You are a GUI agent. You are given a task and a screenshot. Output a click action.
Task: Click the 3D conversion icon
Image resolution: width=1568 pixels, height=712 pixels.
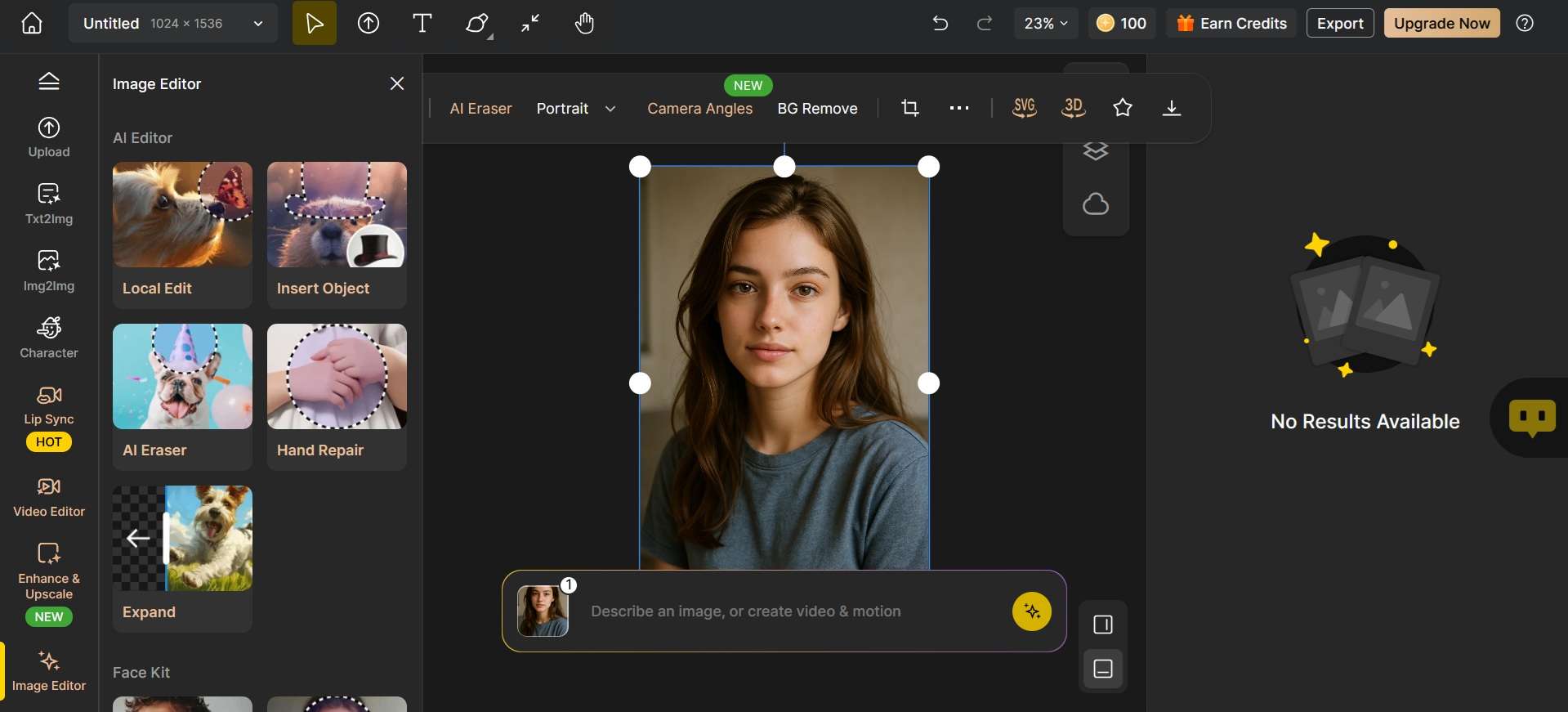(x=1074, y=108)
